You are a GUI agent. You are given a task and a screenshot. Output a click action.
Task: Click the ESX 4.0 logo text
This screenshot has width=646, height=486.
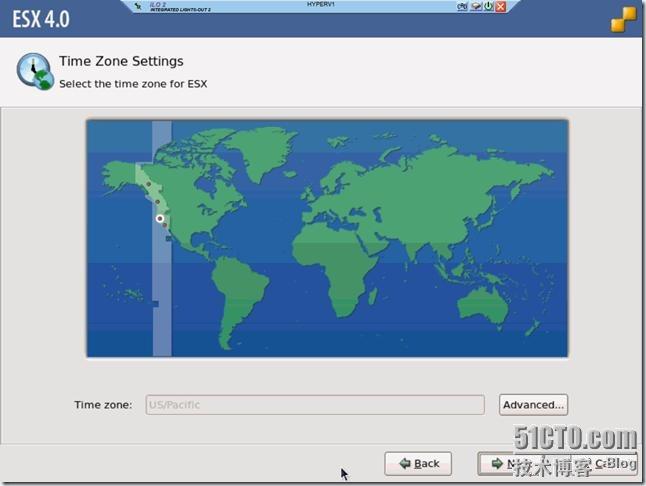click(41, 19)
